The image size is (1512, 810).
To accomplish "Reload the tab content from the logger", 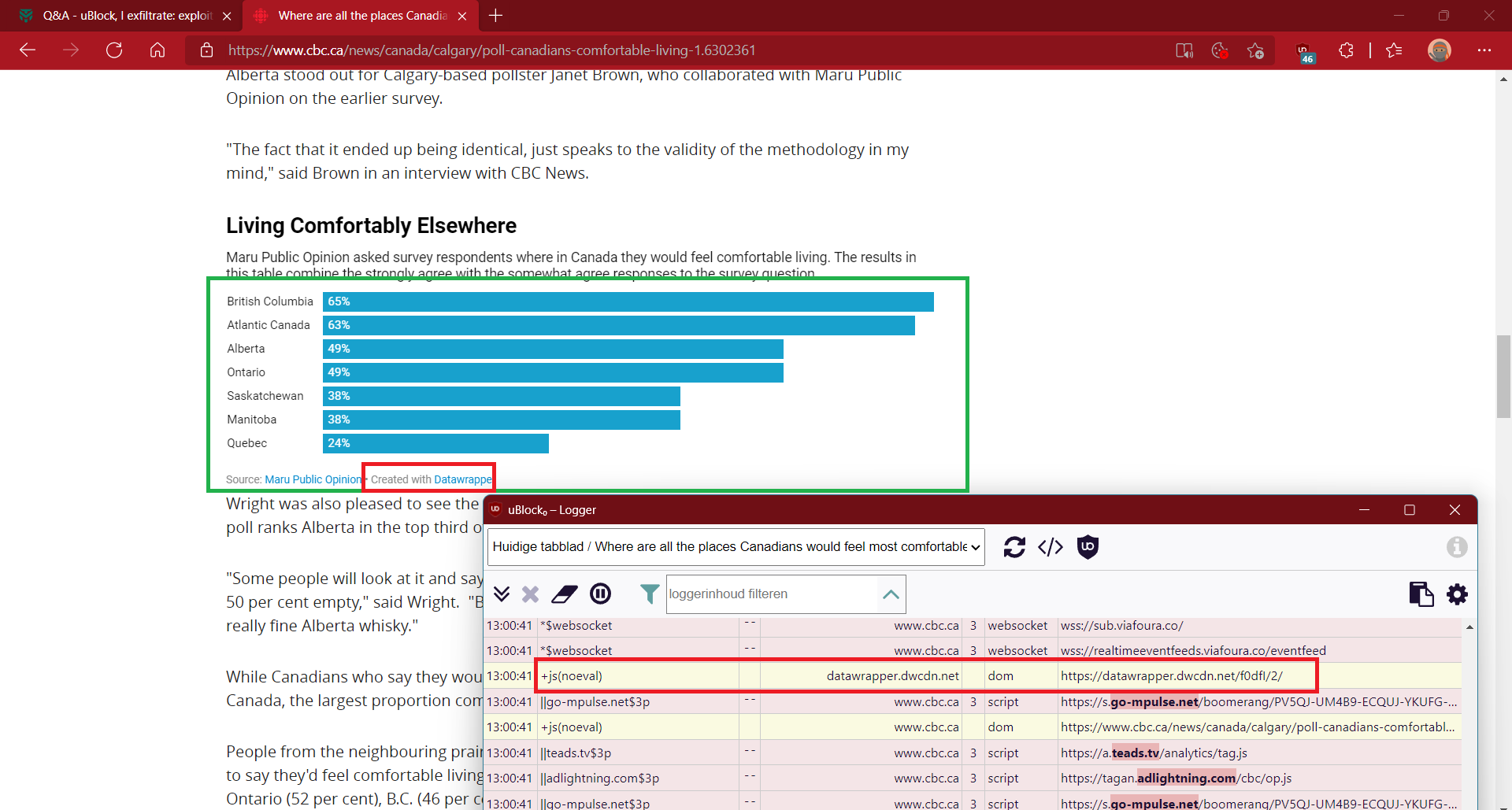I will [x=1014, y=547].
